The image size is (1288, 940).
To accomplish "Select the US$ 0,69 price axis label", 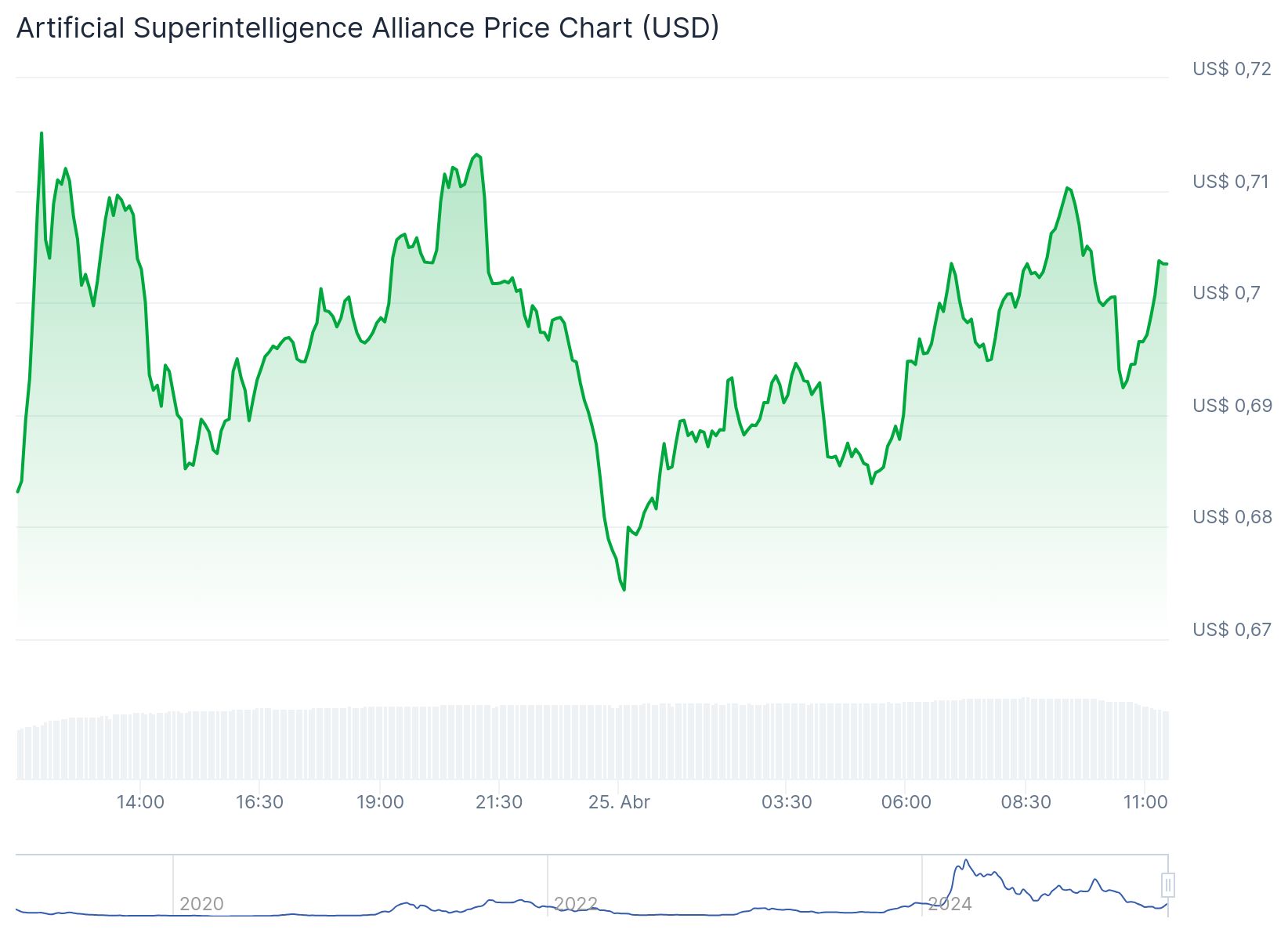I will [1232, 406].
